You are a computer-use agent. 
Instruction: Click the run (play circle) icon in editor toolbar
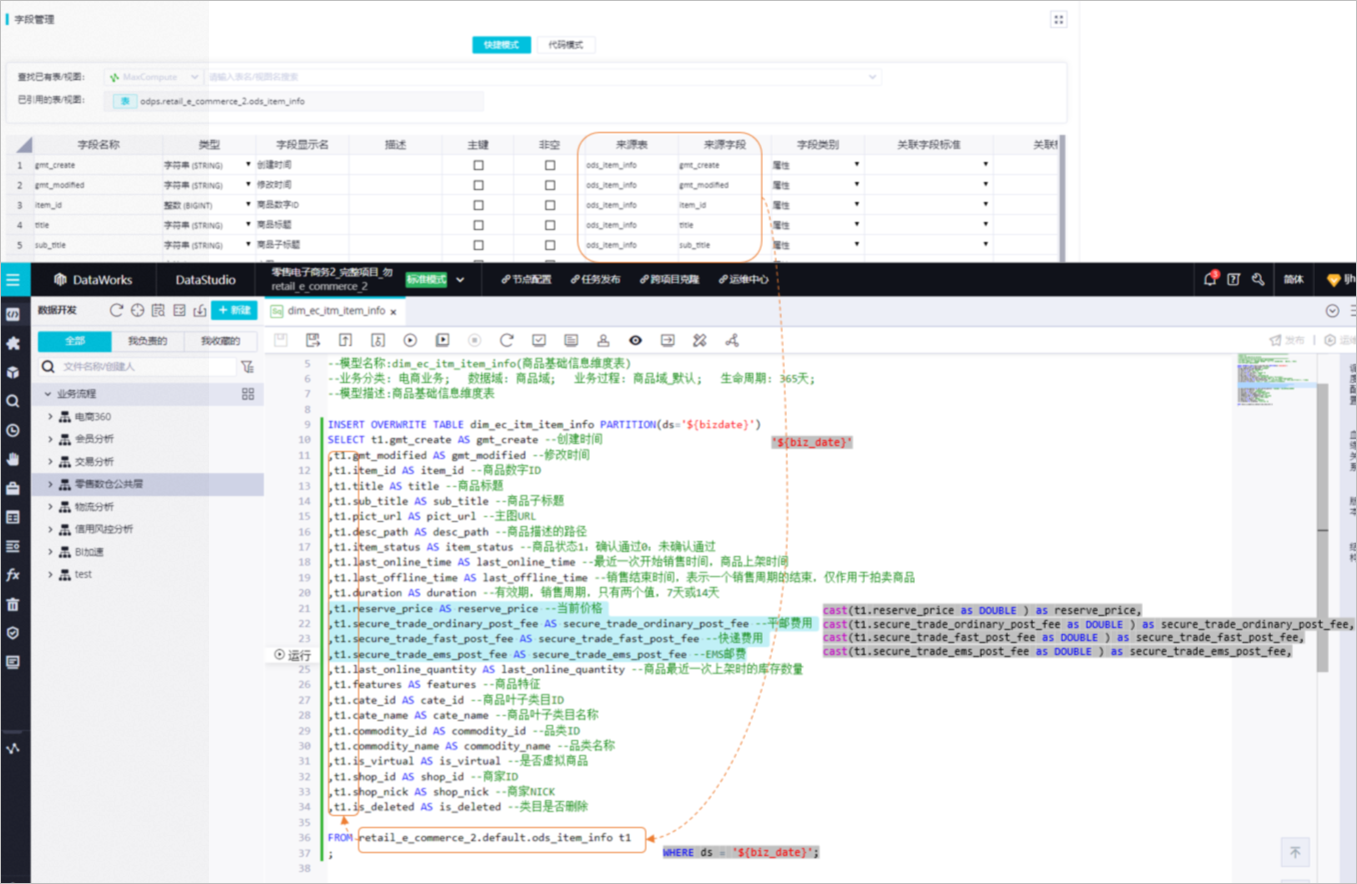point(410,340)
